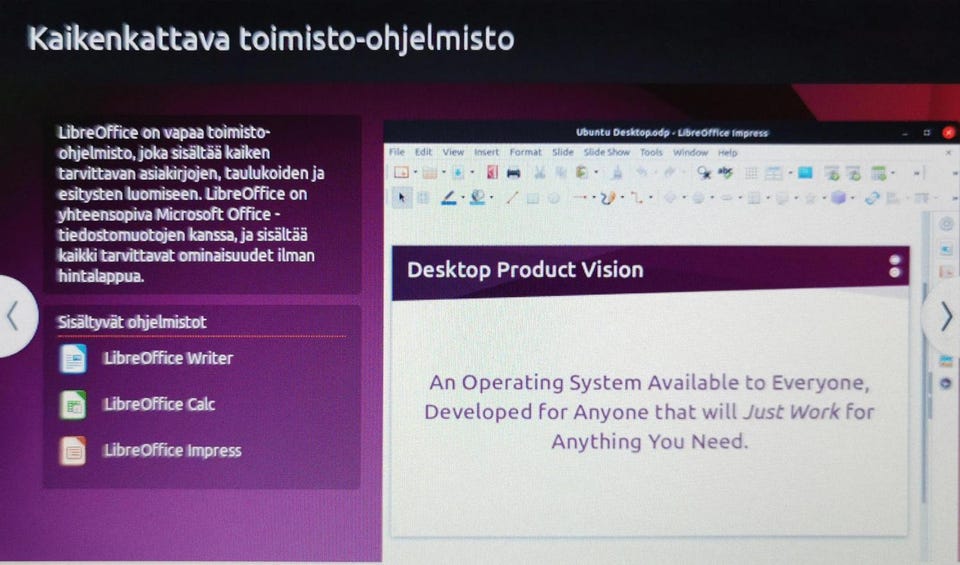Open the Format menu in Impress
Viewport: 960px width, 565px height.
coord(525,152)
